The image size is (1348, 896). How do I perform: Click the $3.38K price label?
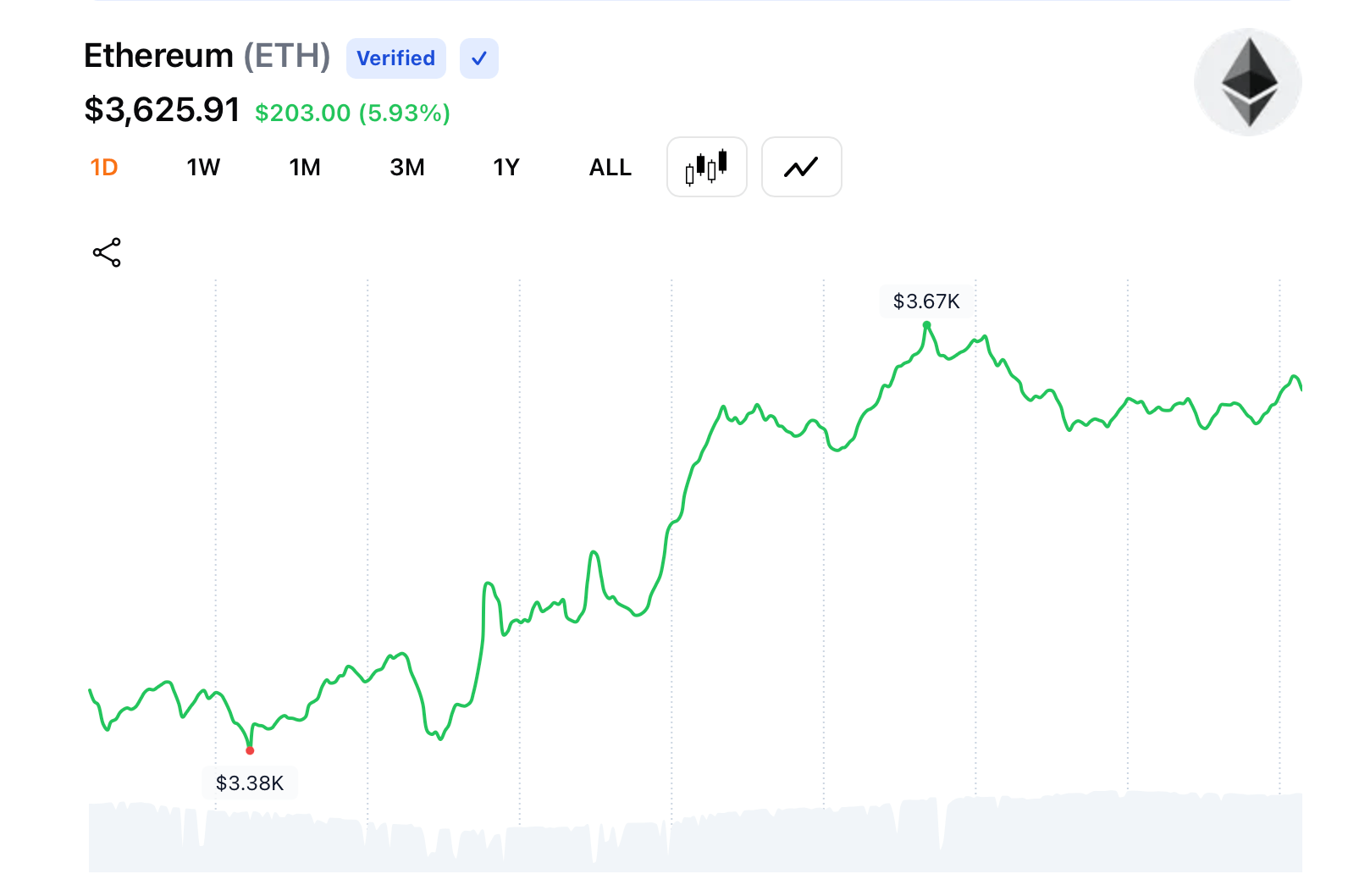click(x=249, y=783)
